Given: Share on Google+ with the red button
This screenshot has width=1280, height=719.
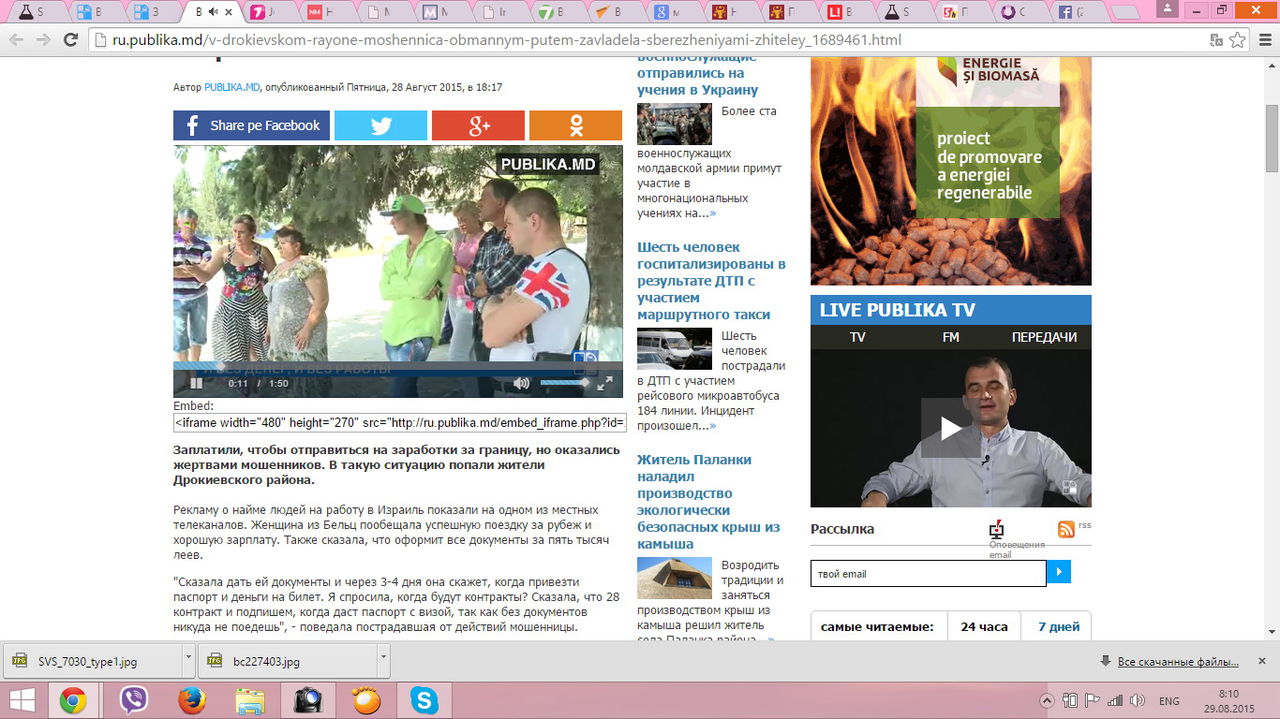Looking at the screenshot, I should 478,125.
